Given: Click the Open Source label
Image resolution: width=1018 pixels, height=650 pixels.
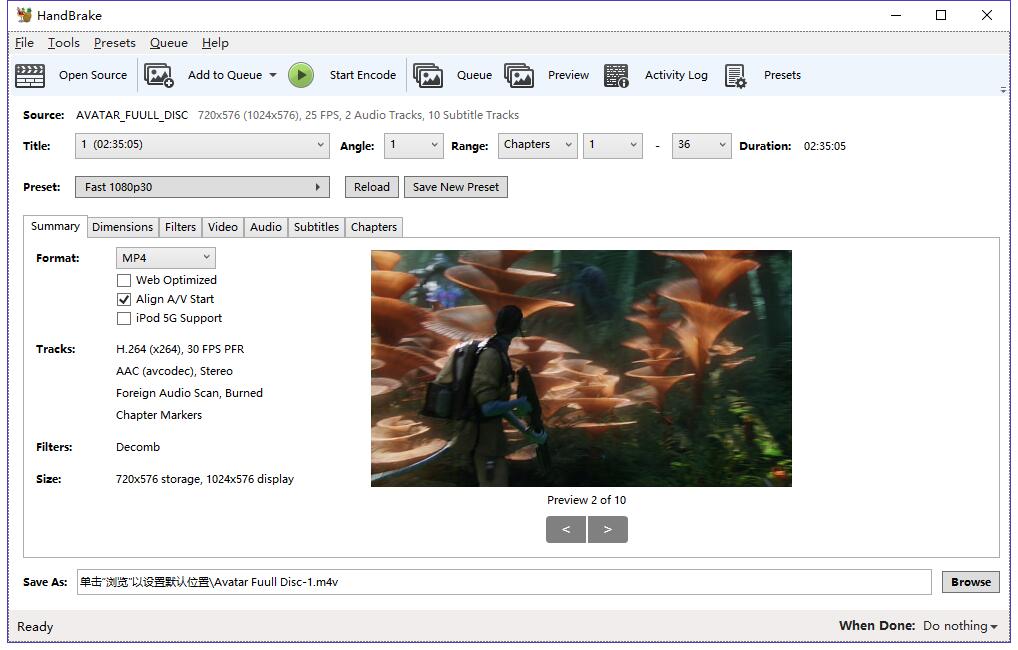Looking at the screenshot, I should tap(93, 75).
